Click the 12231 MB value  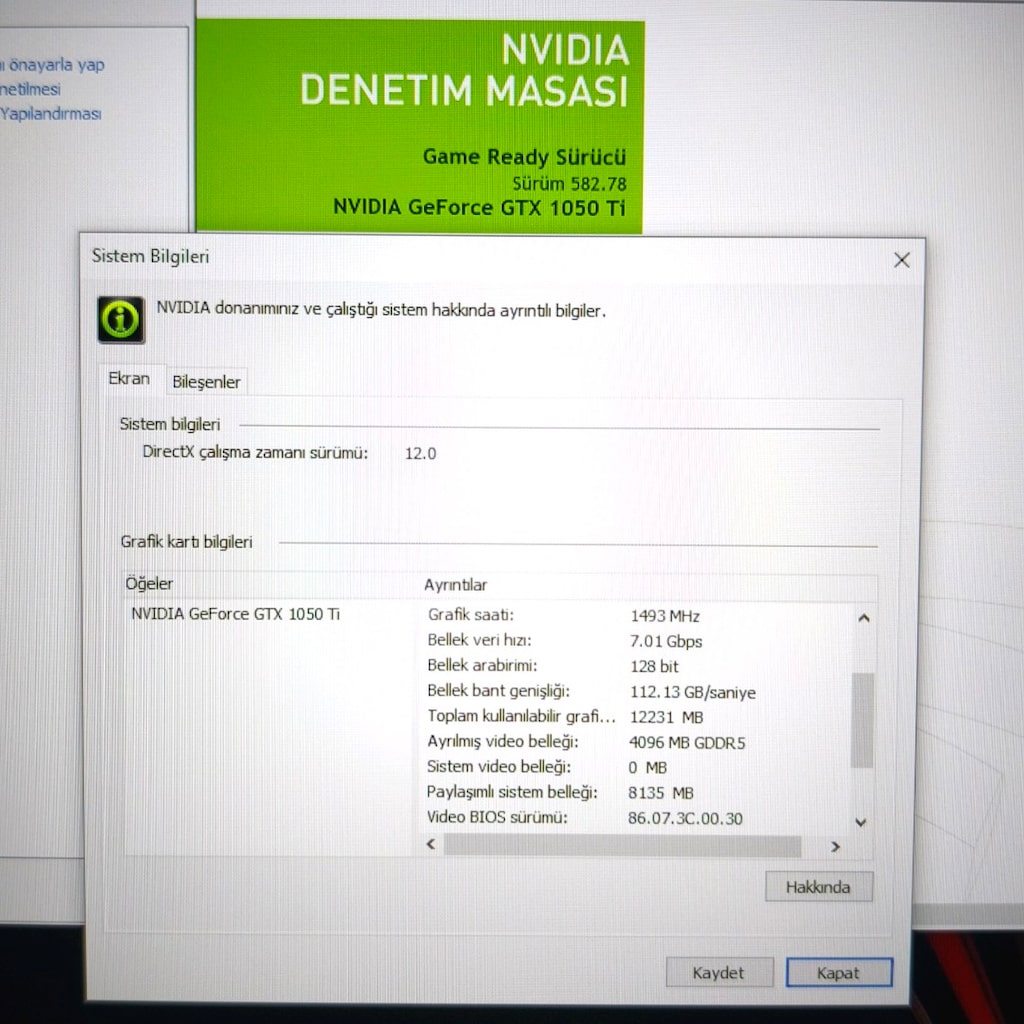666,717
